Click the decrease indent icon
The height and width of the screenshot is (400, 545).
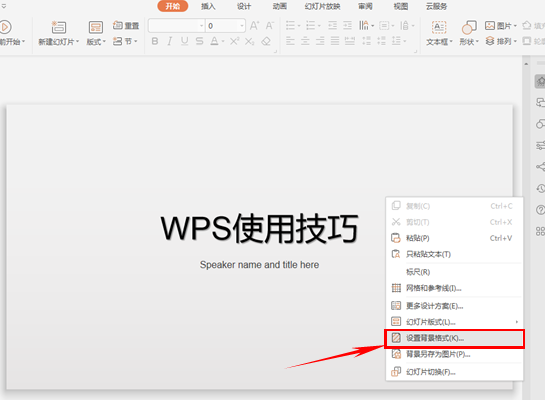pyautogui.click(x=332, y=26)
